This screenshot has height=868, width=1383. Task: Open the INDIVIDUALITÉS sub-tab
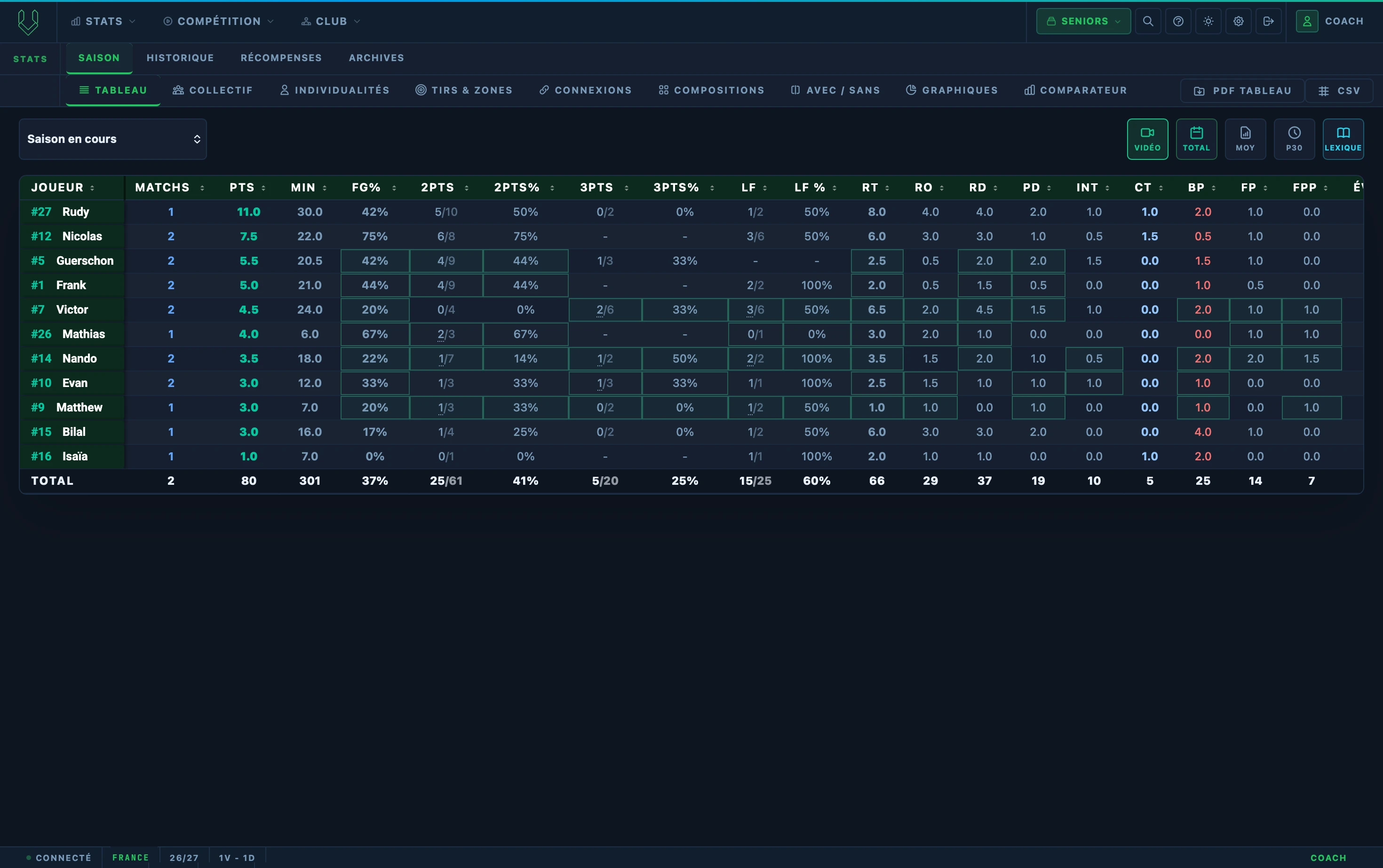(x=334, y=90)
